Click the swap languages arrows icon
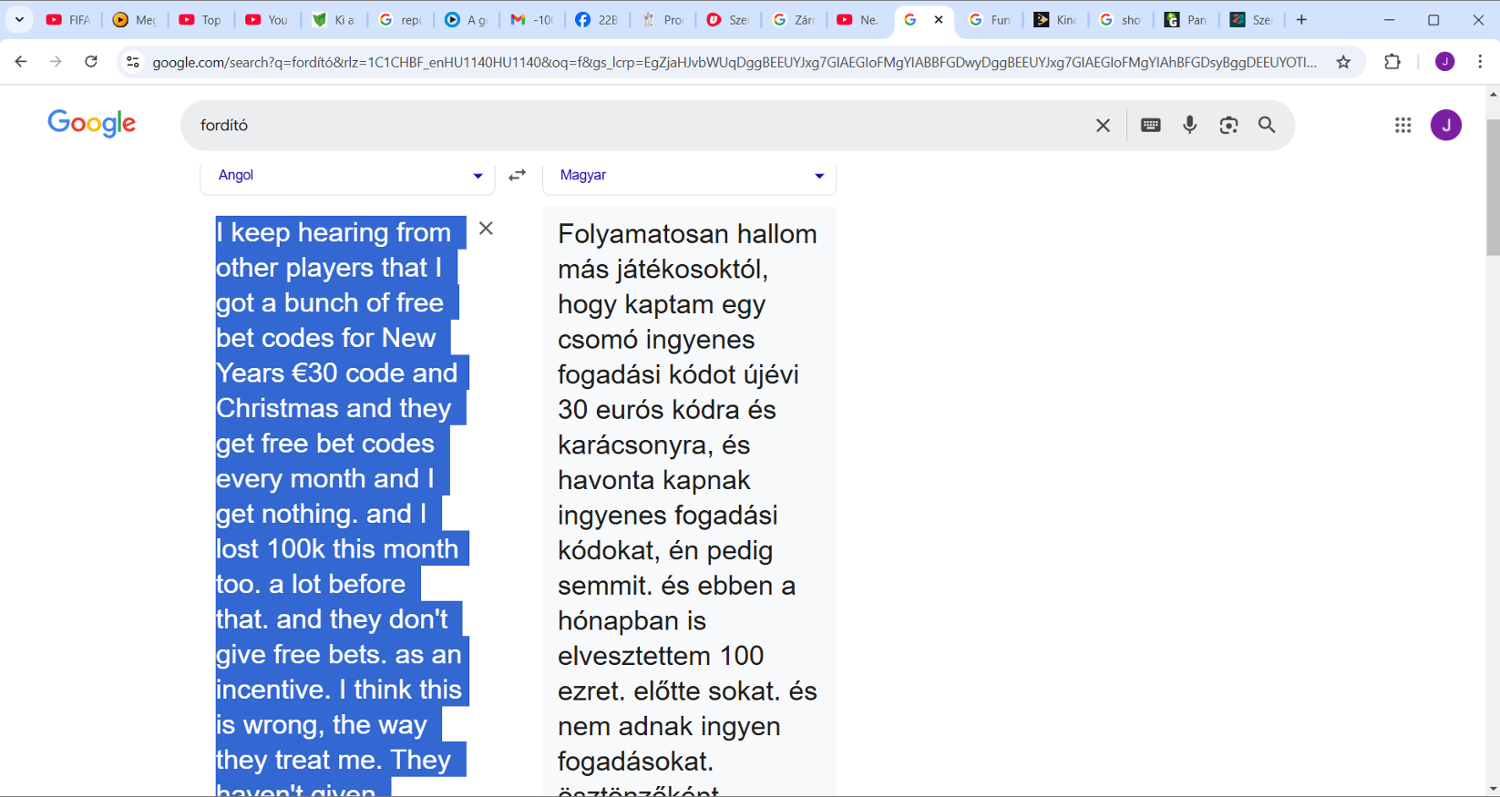1500x797 pixels. [x=517, y=176]
